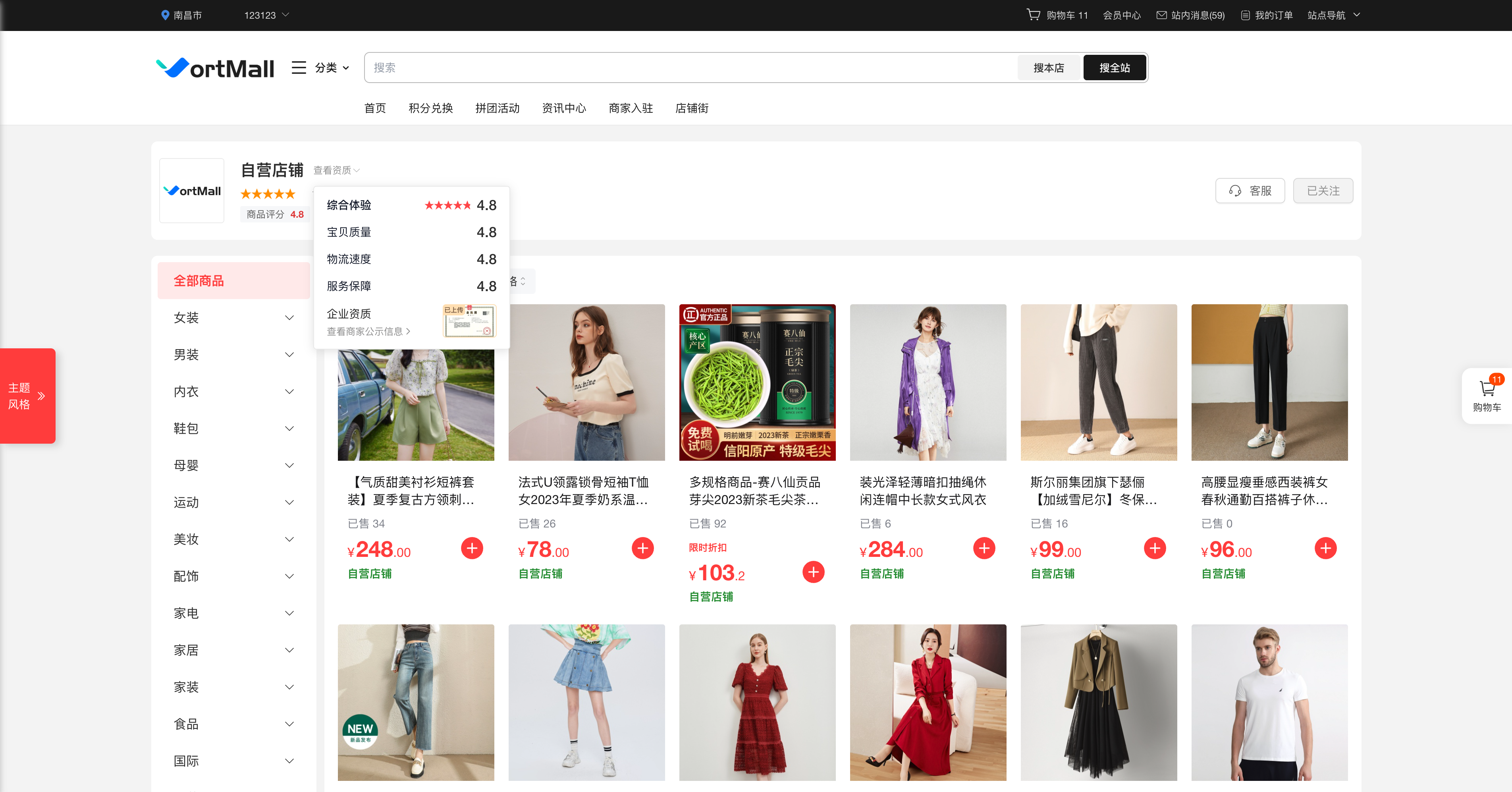Select 全部商品 in sidebar
The image size is (1512, 792).
point(233,281)
